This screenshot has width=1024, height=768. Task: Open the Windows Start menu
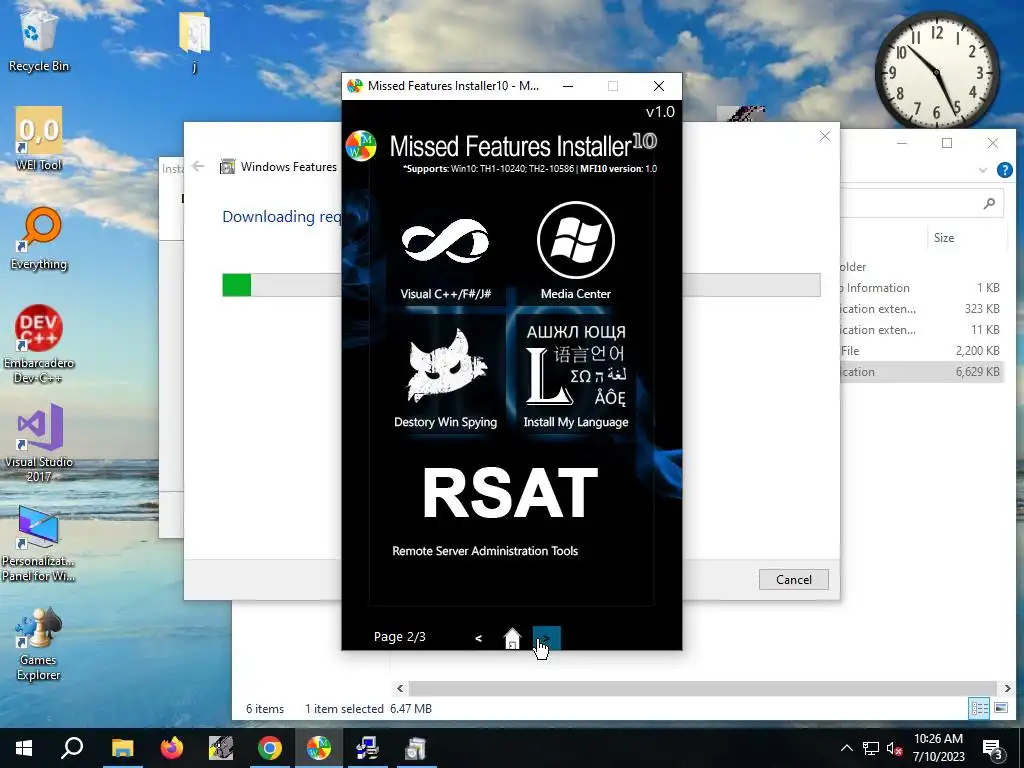pyautogui.click(x=24, y=748)
